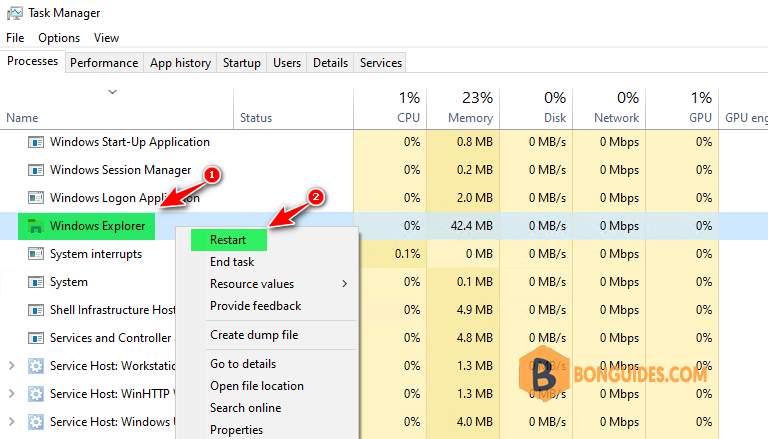Click the 42.4 MB memory value
Viewport: 768px width, 439px height.
click(472, 226)
